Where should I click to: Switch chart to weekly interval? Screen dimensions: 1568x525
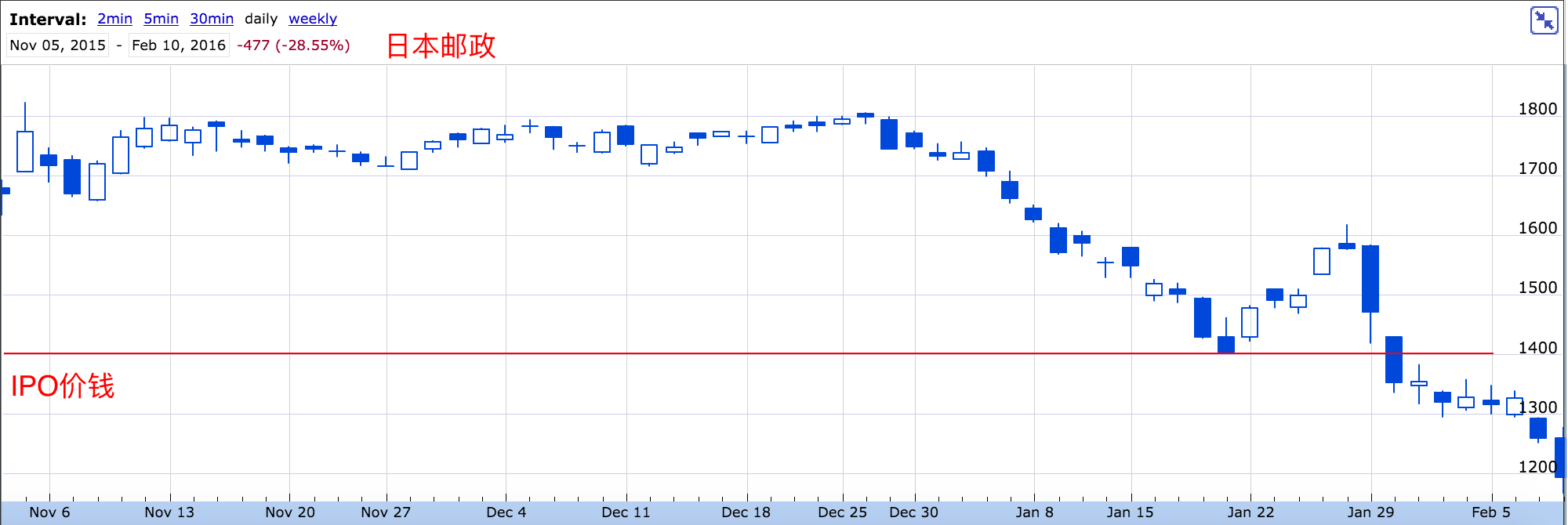click(x=312, y=19)
